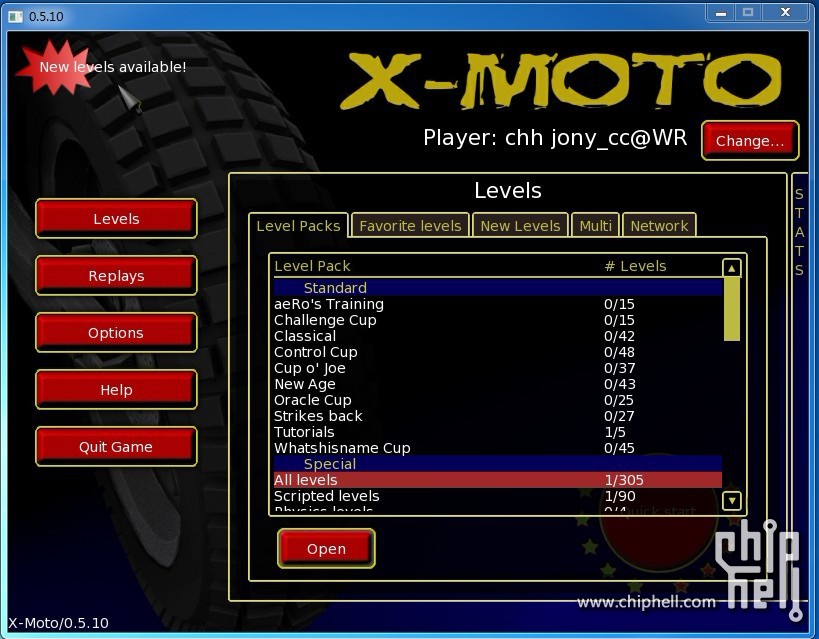Expand the vertical STATS side panel

[799, 232]
